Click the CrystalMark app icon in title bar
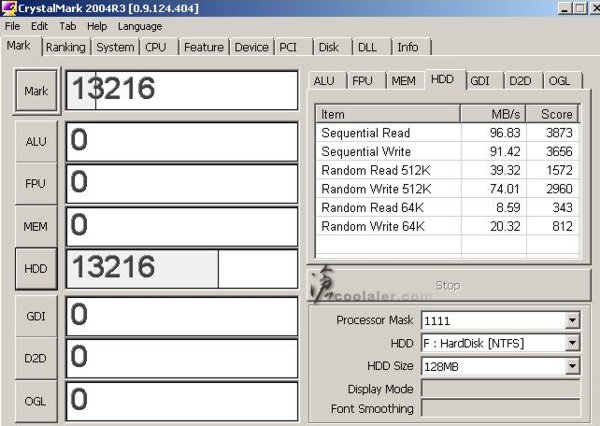Screen dimensions: 600x426 pyautogui.click(x=9, y=8)
